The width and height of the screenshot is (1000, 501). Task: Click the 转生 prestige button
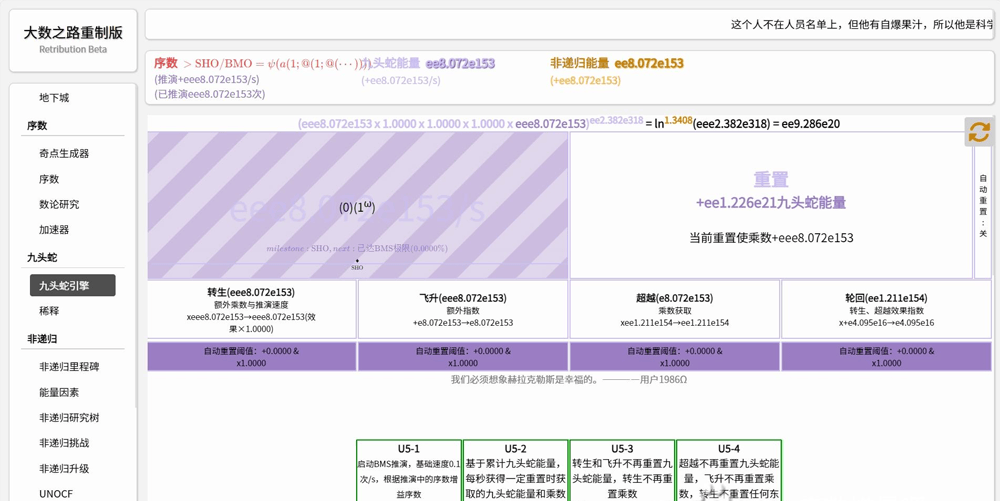click(x=251, y=310)
